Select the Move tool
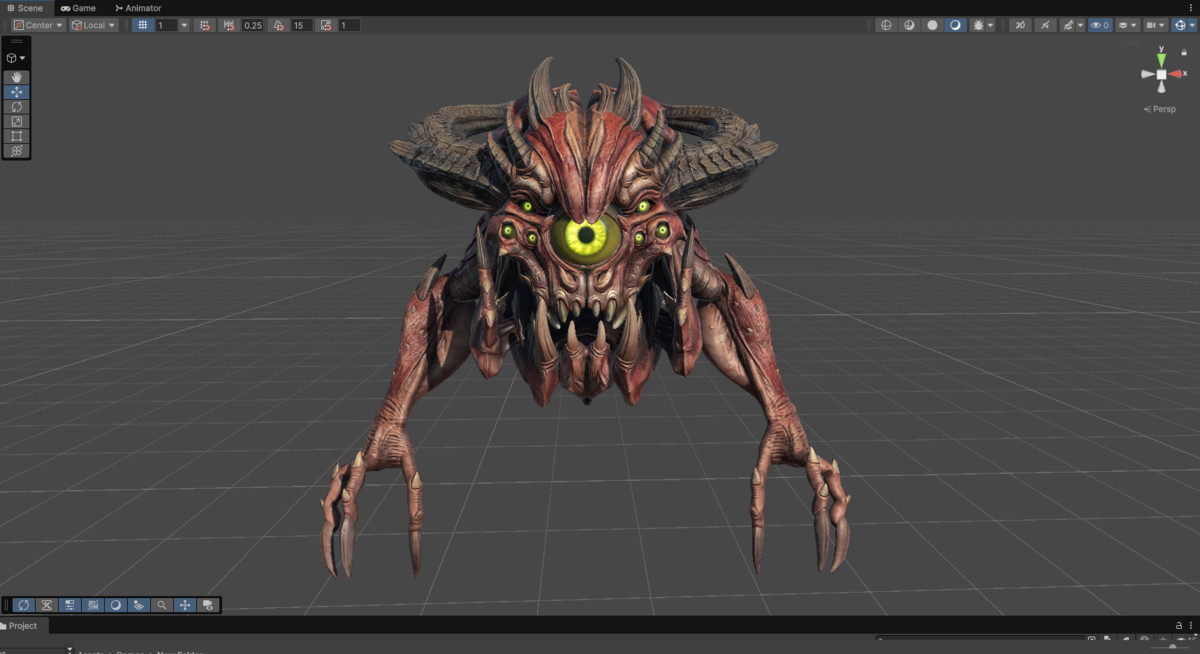 (16, 92)
